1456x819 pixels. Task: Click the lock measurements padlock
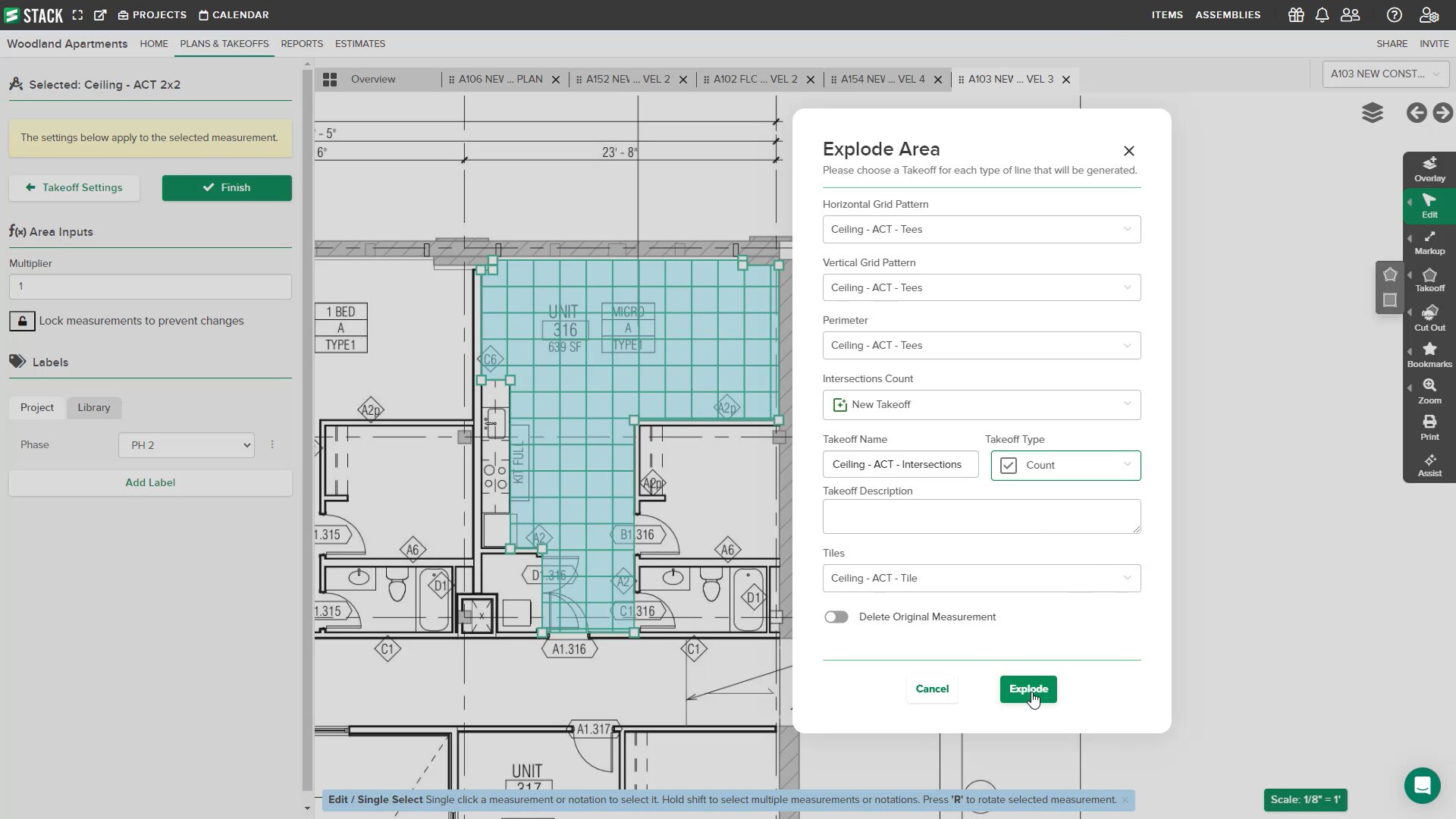(22, 321)
